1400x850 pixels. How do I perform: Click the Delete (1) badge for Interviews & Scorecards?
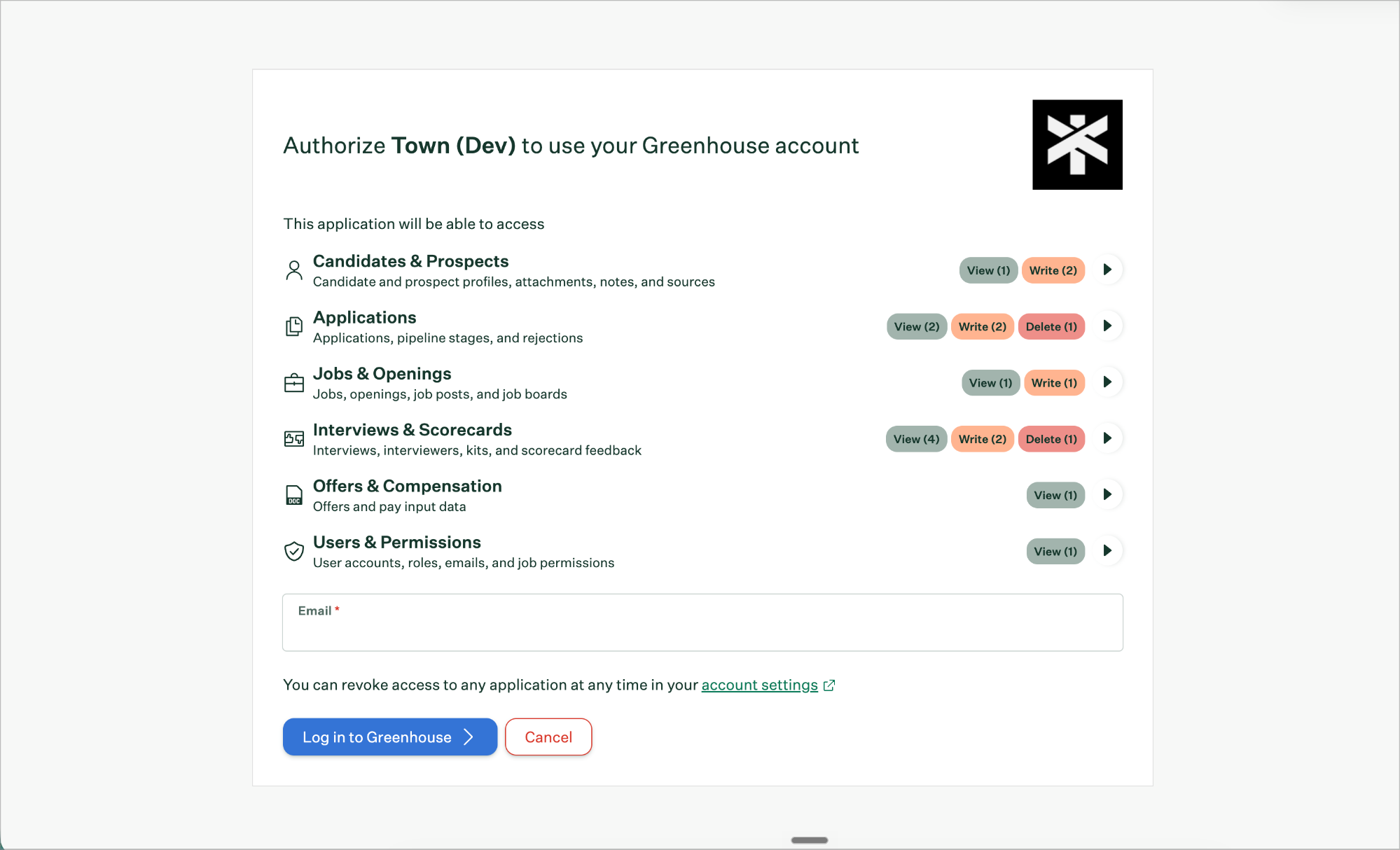1051,439
